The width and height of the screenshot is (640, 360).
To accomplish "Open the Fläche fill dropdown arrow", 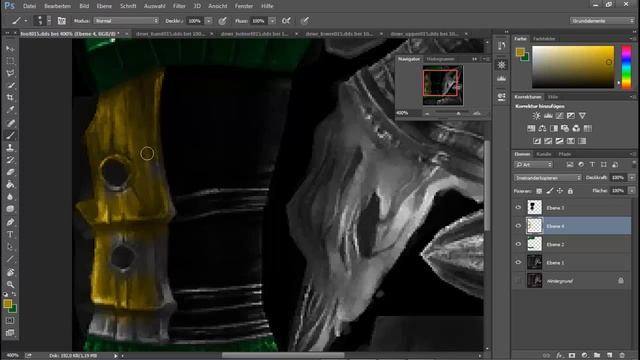I will click(x=632, y=191).
